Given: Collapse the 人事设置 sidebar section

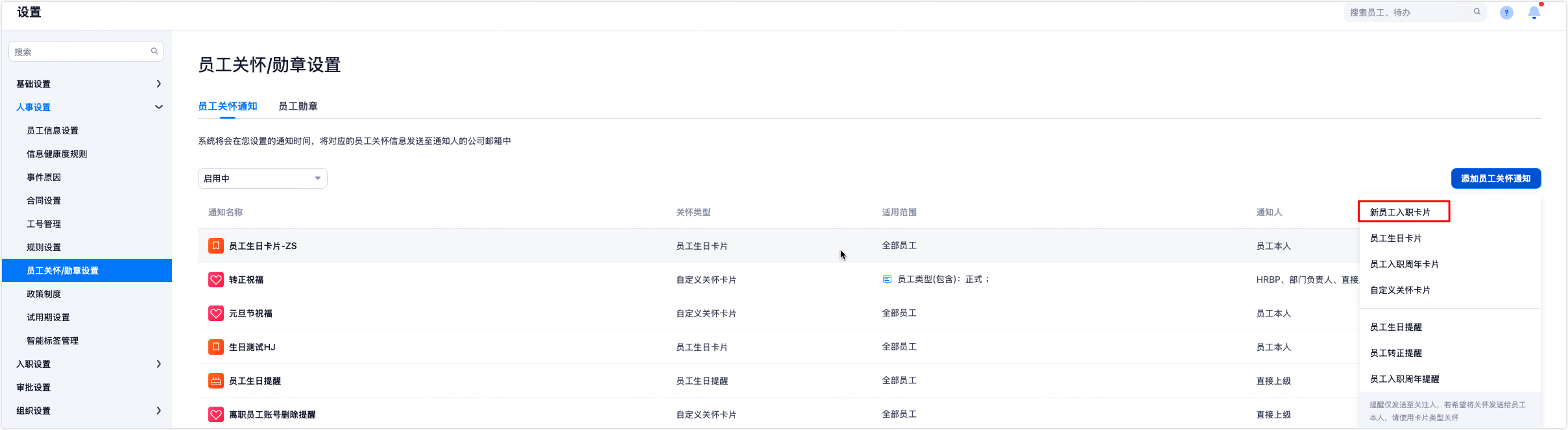Looking at the screenshot, I should point(158,107).
